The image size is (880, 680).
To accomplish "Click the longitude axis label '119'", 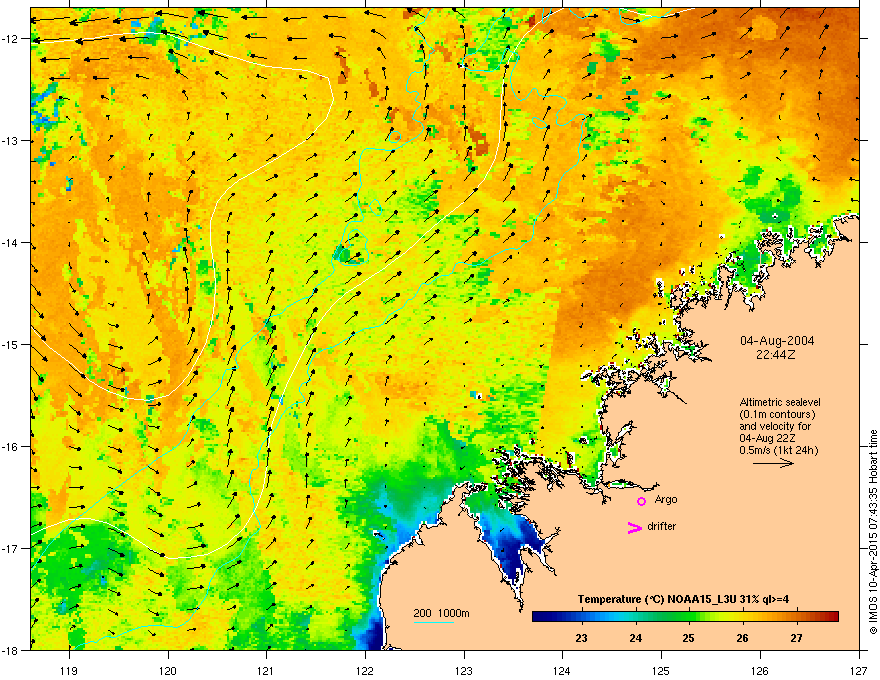I will [x=69, y=670].
